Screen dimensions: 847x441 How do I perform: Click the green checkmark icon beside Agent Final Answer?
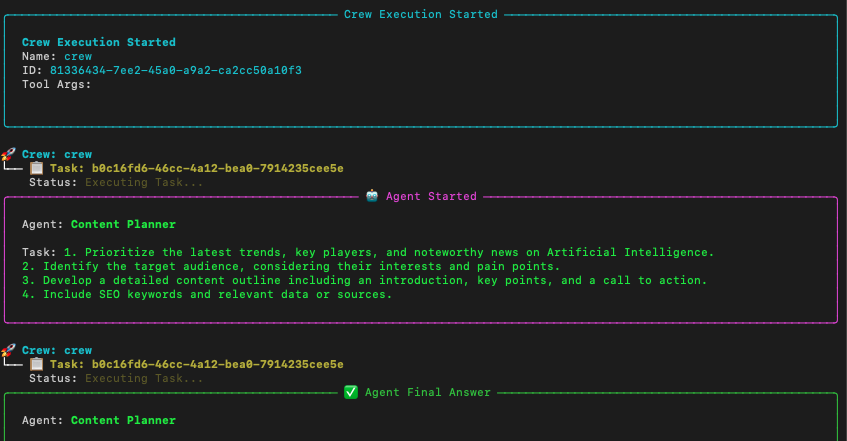350,392
